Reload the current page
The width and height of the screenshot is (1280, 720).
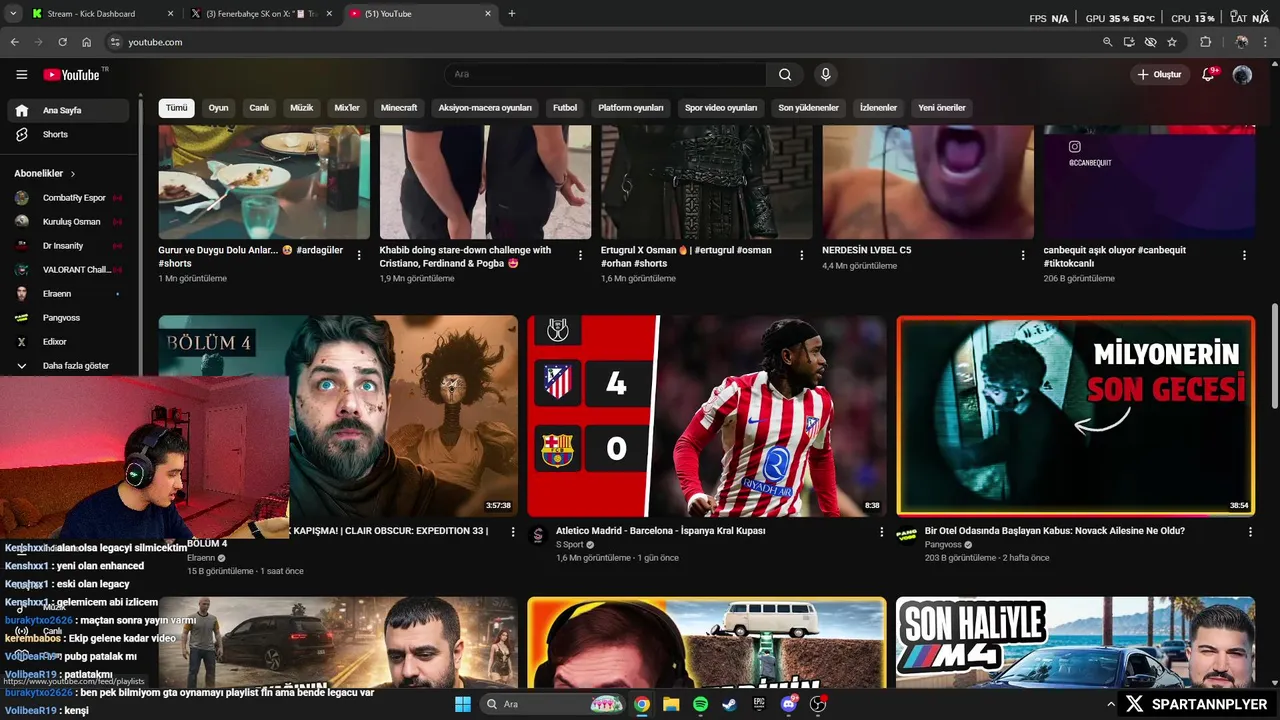click(62, 42)
